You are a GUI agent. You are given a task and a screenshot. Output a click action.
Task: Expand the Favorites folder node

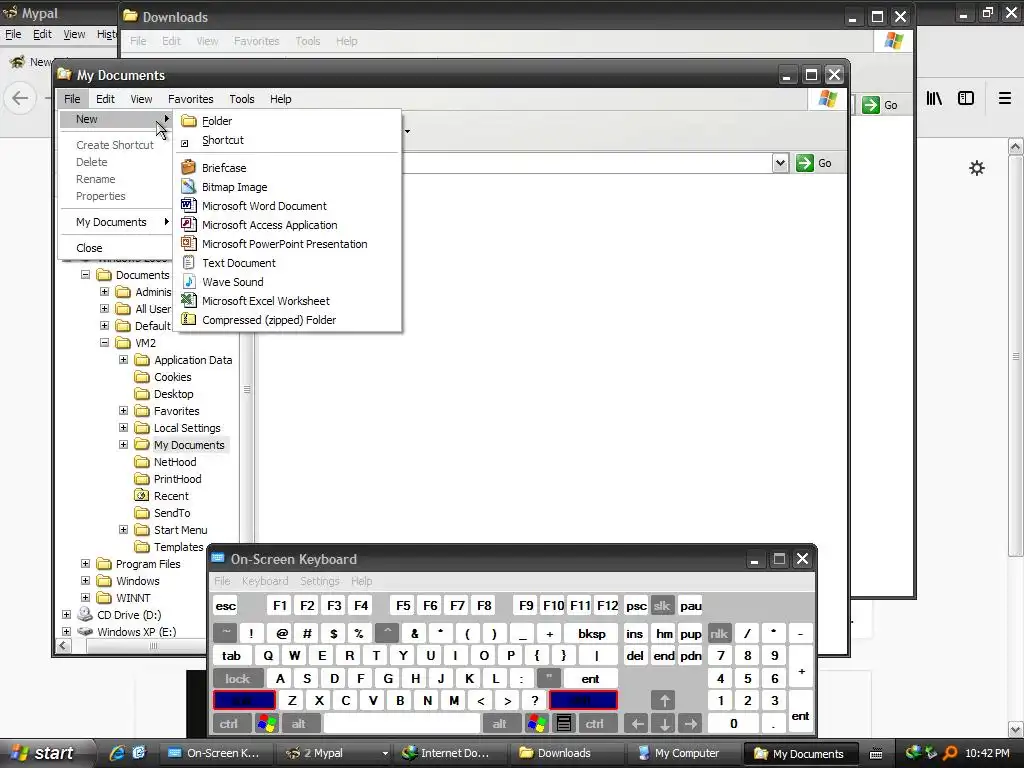[x=123, y=410]
